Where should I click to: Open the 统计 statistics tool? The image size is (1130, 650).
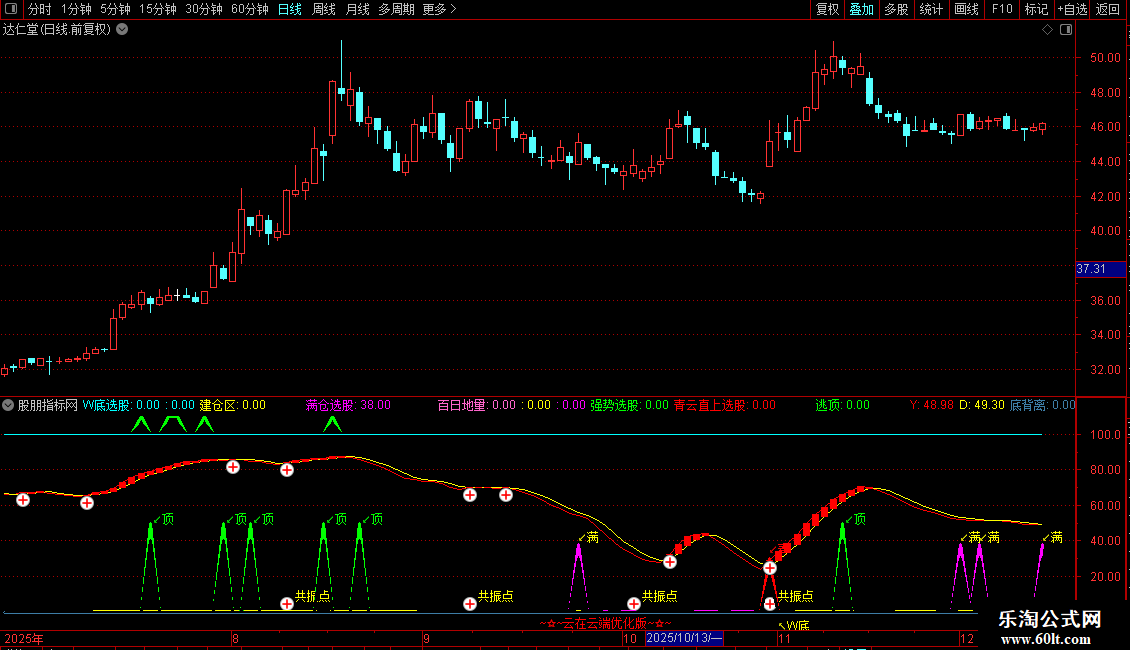[x=931, y=9]
